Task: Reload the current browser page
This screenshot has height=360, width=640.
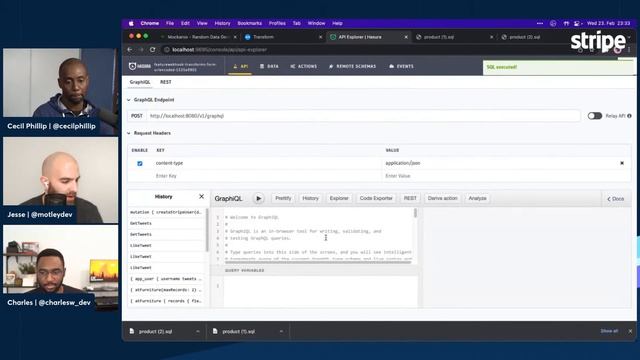Action: [x=153, y=49]
